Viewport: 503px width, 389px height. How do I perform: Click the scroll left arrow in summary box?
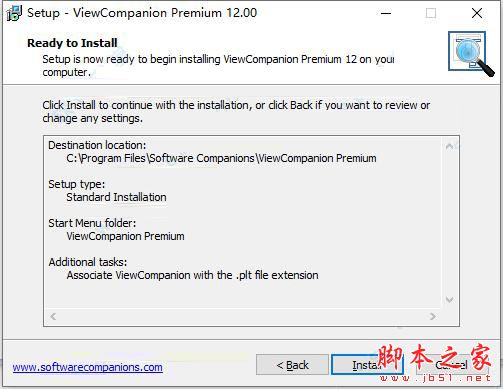pyautogui.click(x=53, y=316)
